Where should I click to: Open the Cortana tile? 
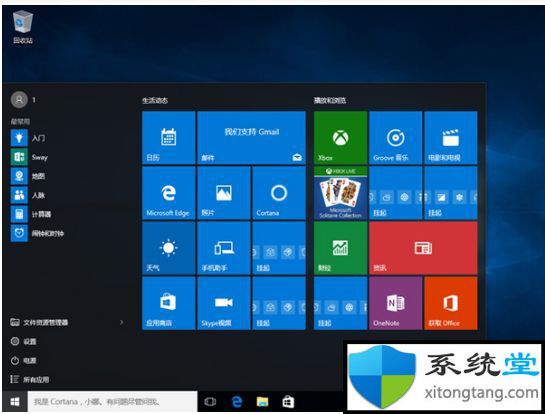tap(279, 193)
